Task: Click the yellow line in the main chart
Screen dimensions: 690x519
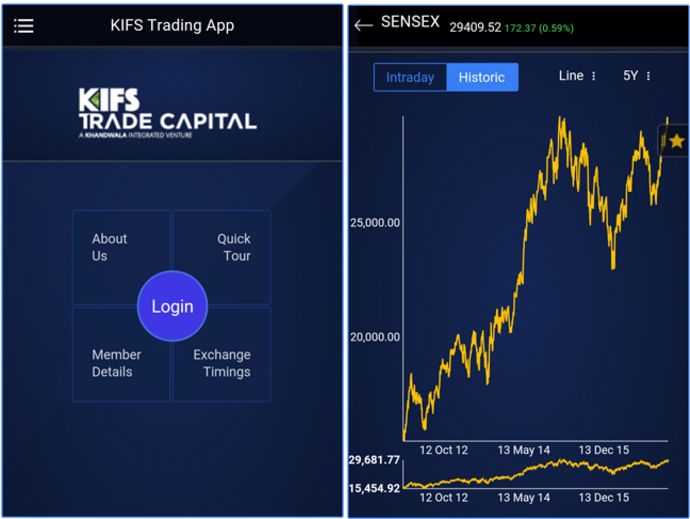Action: [x=520, y=280]
